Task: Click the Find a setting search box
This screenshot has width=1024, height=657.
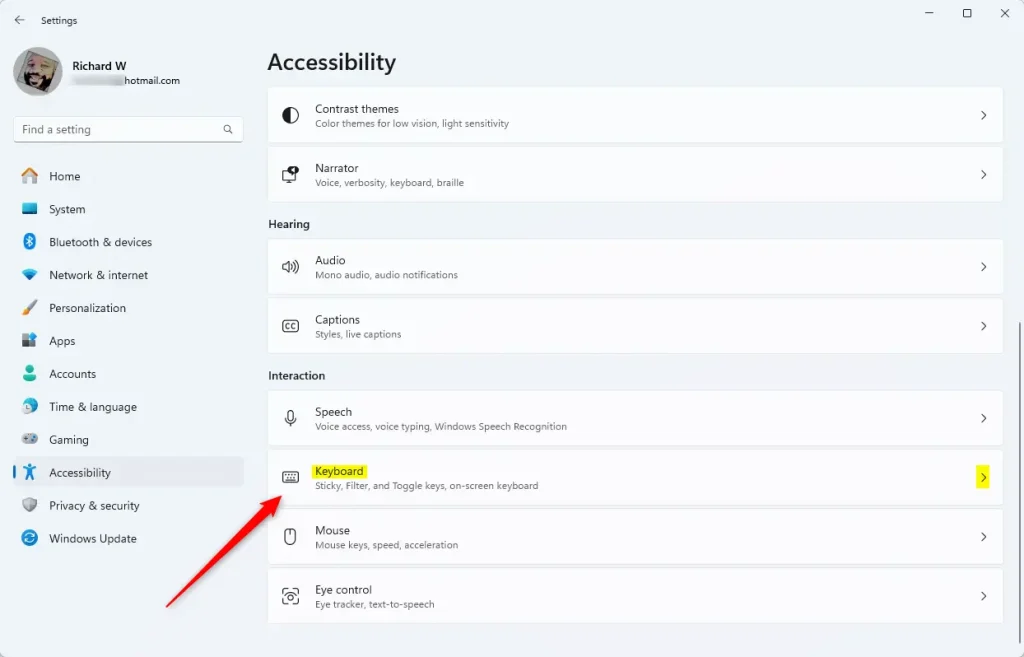Action: coord(128,129)
